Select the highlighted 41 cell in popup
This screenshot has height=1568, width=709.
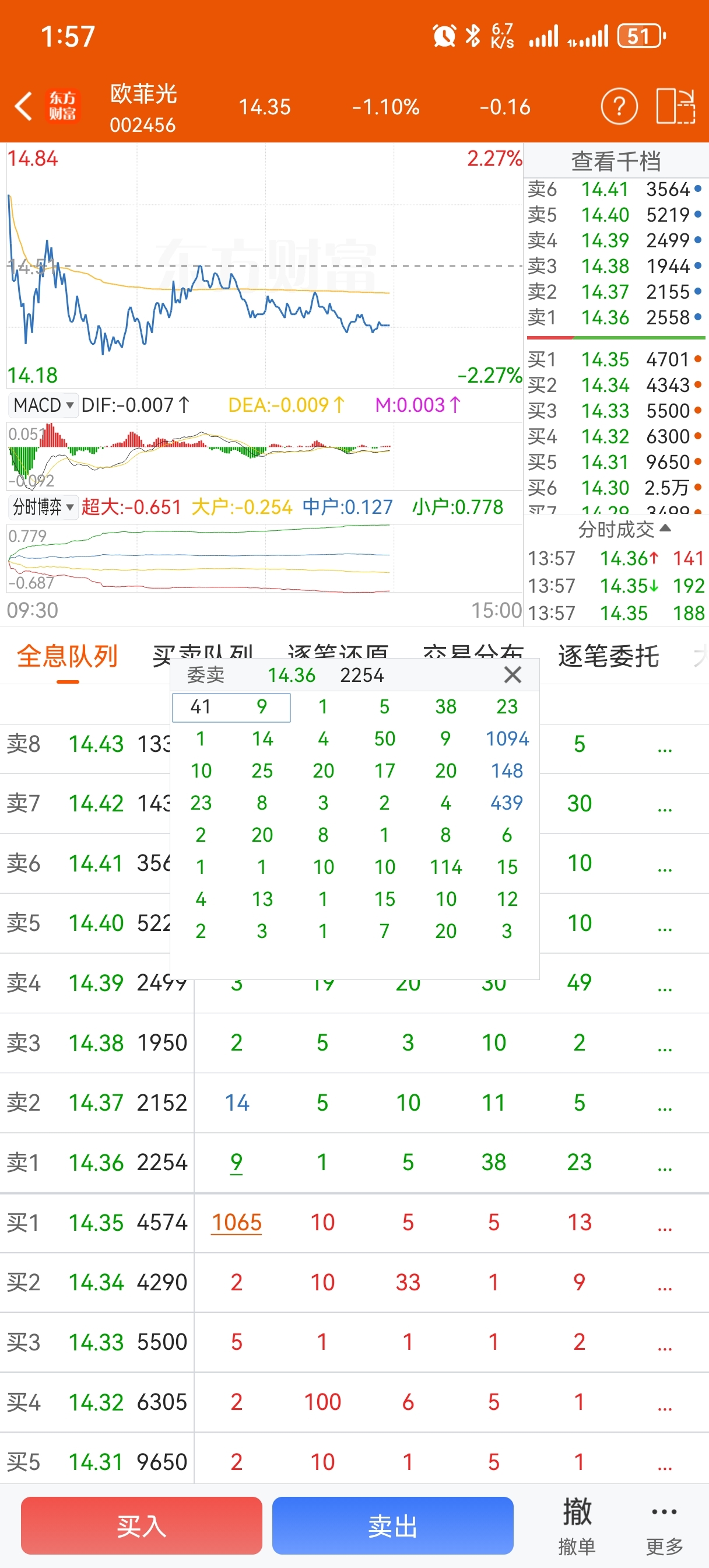click(x=200, y=706)
